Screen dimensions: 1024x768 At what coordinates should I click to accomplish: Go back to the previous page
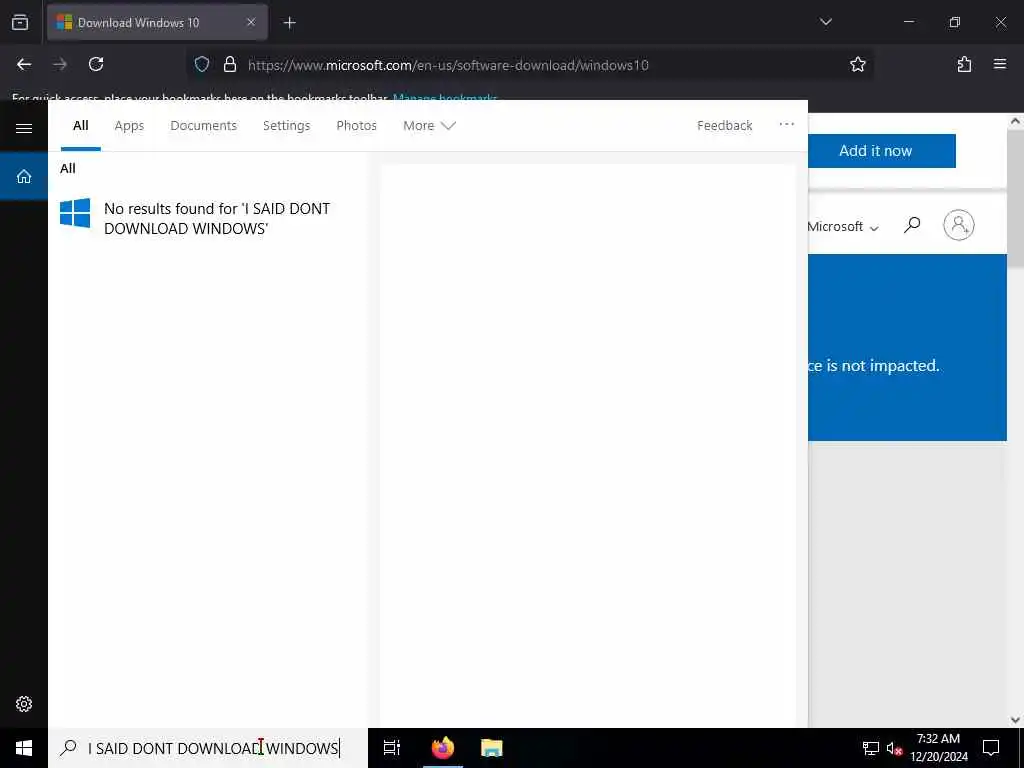click(x=24, y=64)
